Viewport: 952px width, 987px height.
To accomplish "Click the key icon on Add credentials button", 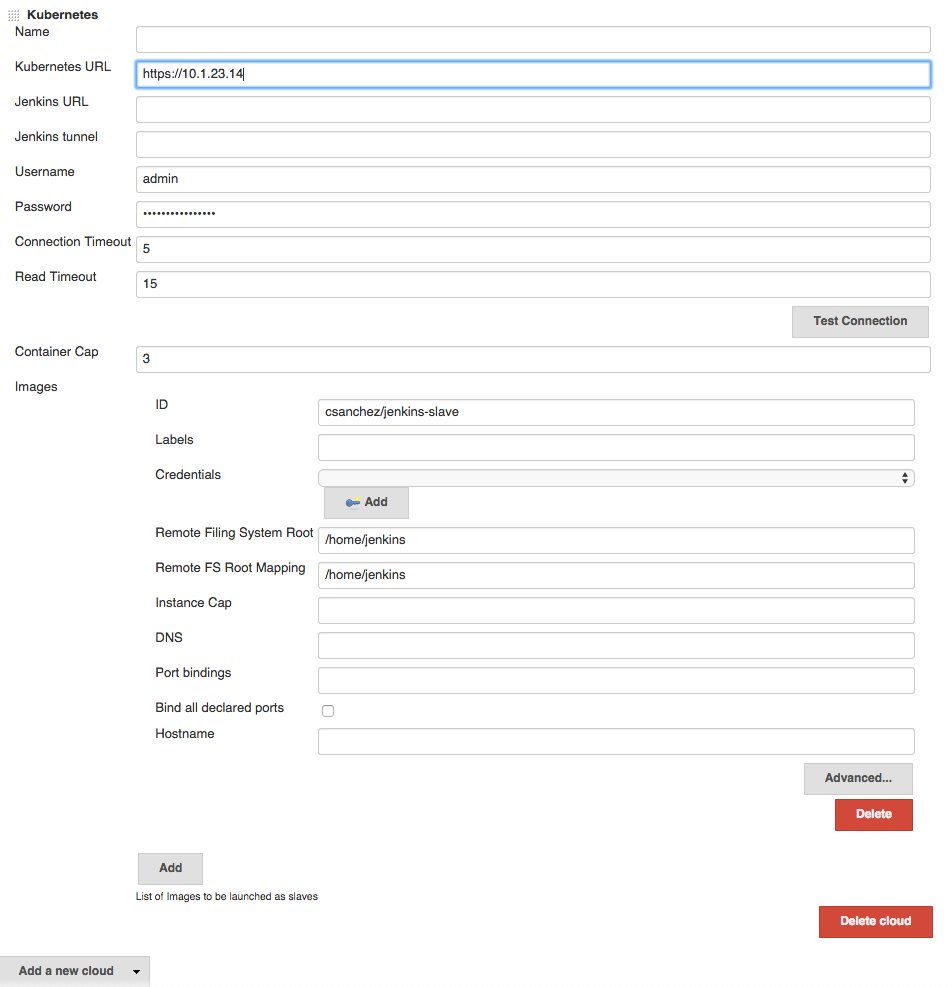I will [x=352, y=502].
